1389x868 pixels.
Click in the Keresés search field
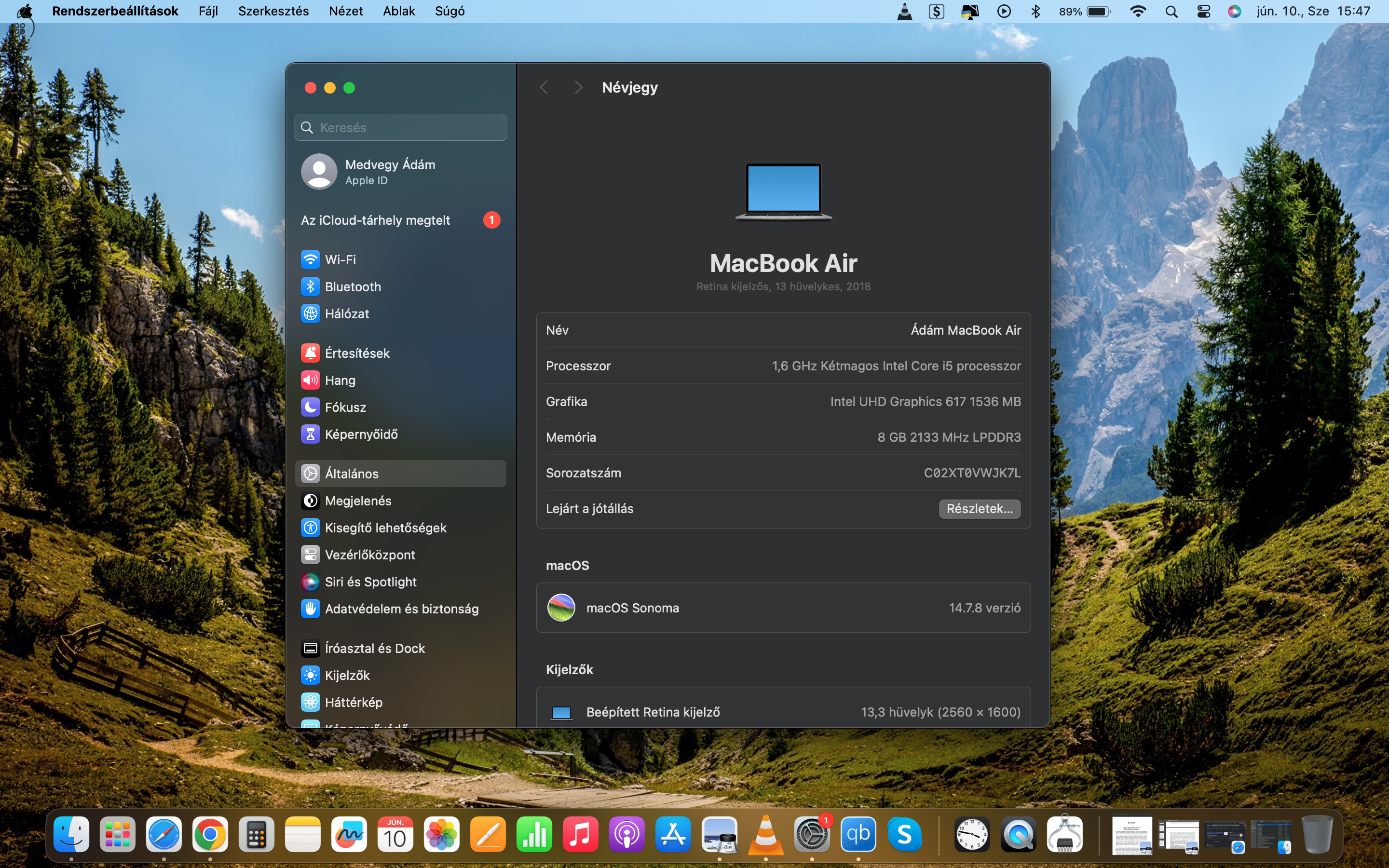click(x=400, y=127)
